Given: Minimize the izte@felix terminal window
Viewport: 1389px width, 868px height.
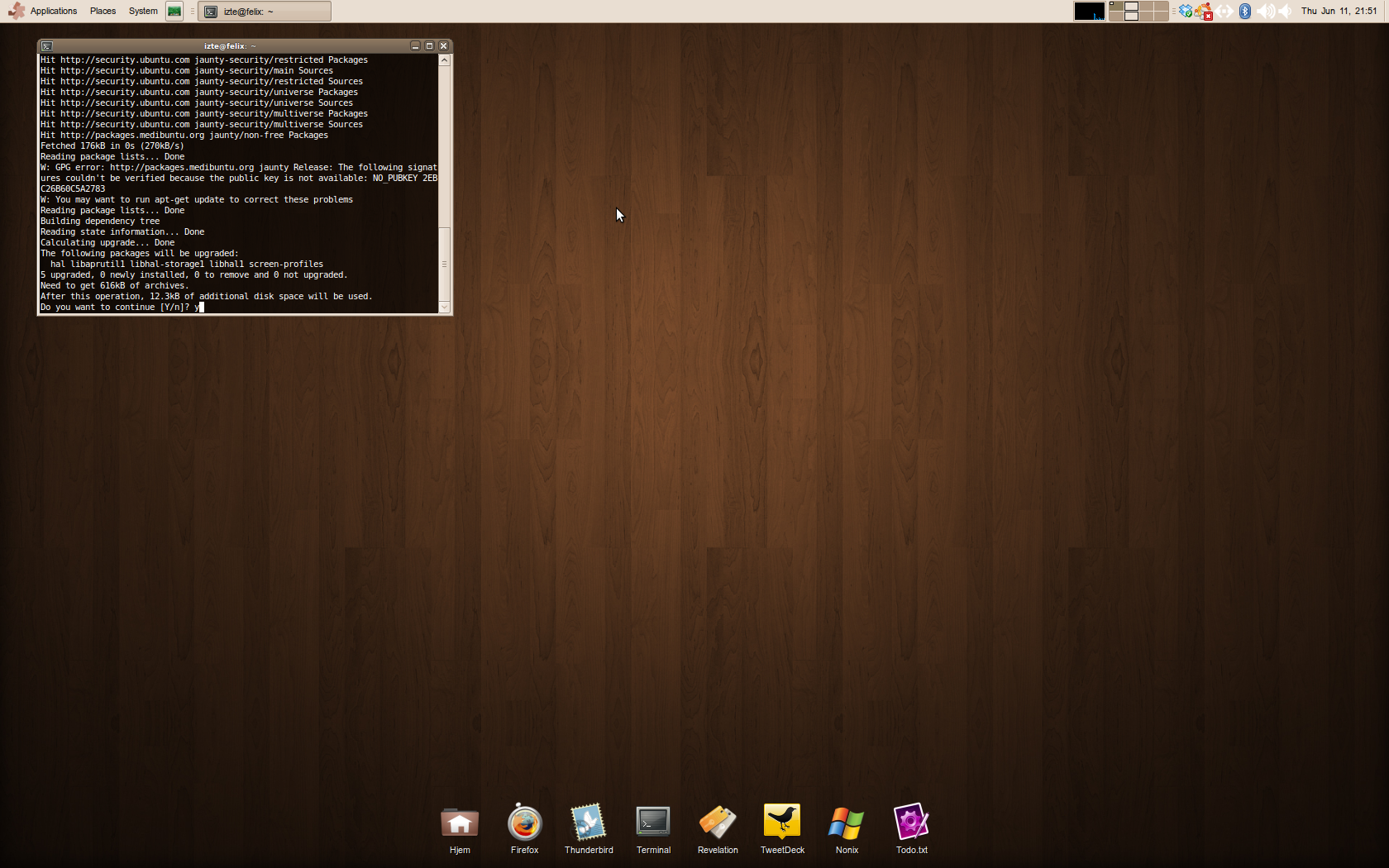Looking at the screenshot, I should [416, 46].
